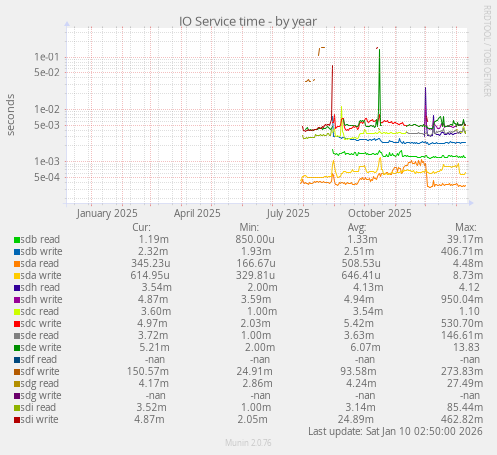Click the sdi read olive green swatch
Image resolution: width=497 pixels, height=455 pixels.
click(x=17, y=408)
